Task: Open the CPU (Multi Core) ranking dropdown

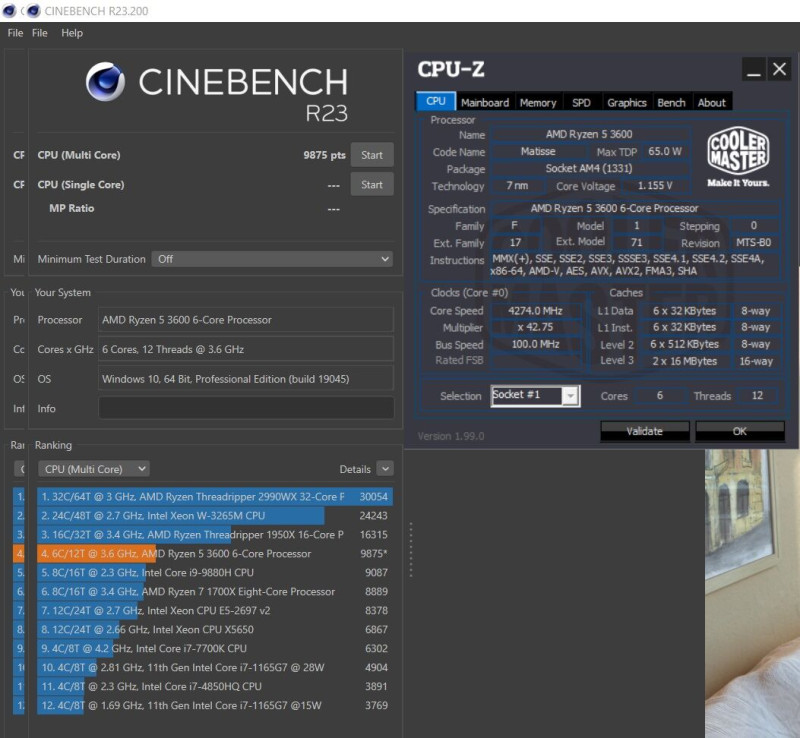Action: (93, 469)
